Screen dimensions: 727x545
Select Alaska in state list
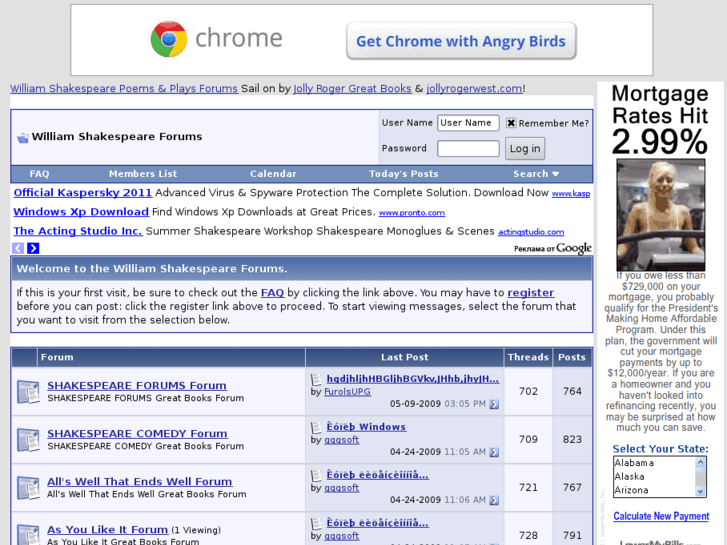coord(654,476)
